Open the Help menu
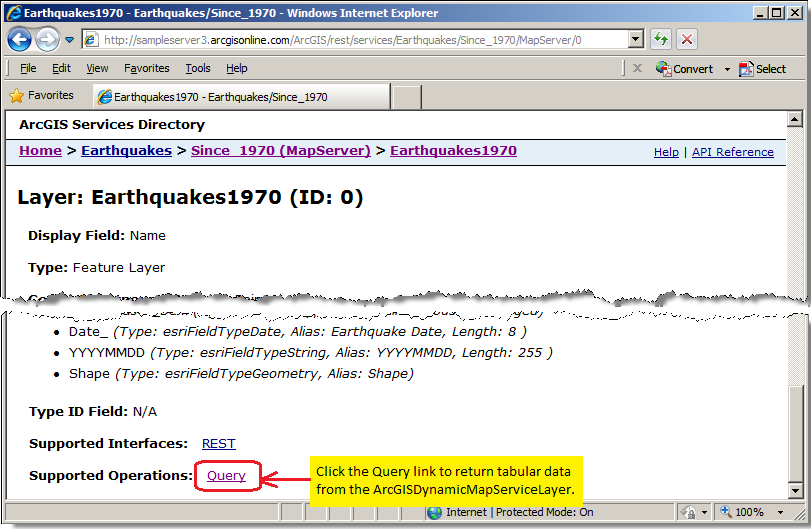The width and height of the screenshot is (811, 529). 236,68
